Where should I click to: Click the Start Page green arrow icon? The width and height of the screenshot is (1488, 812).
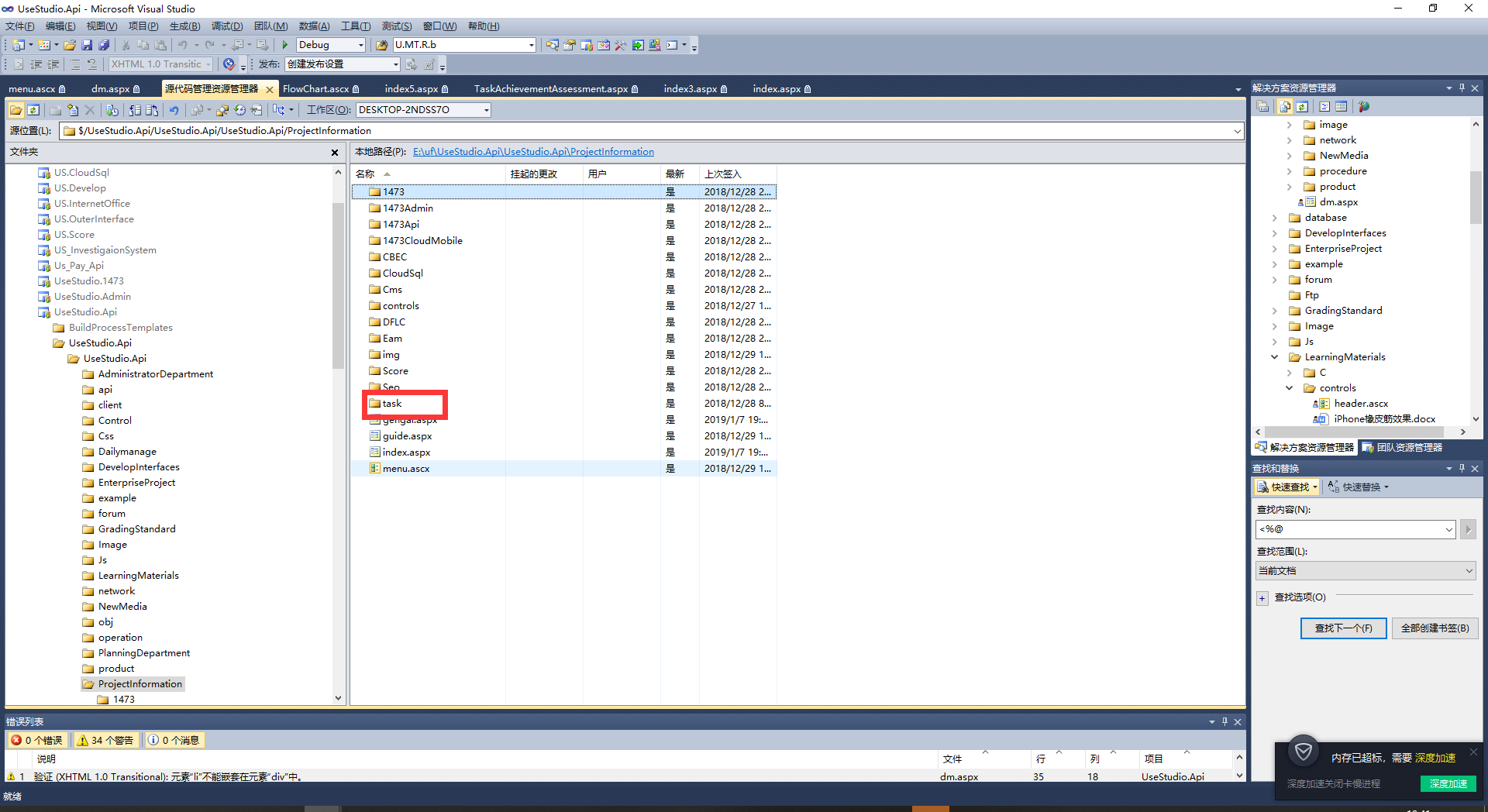(x=638, y=45)
